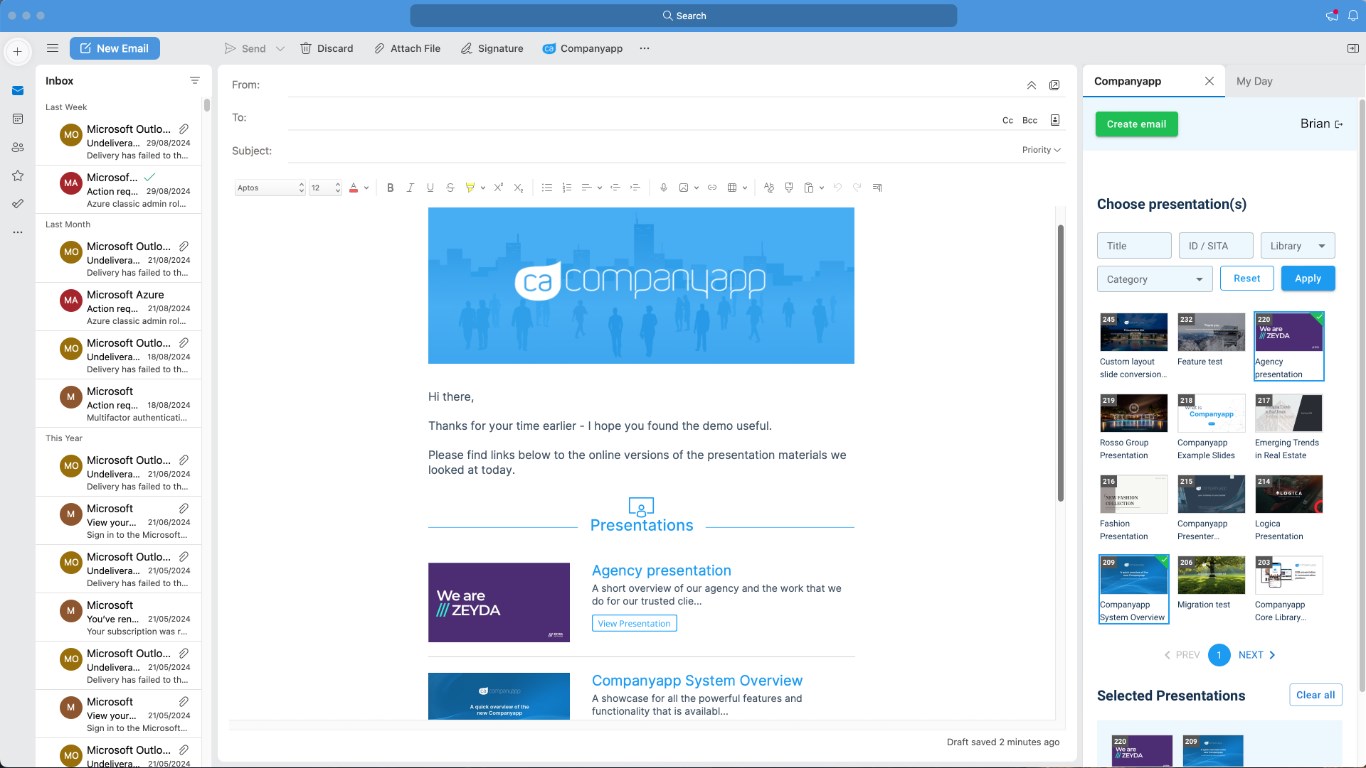Collapse the task pane using top-right icon

[x=1353, y=48]
